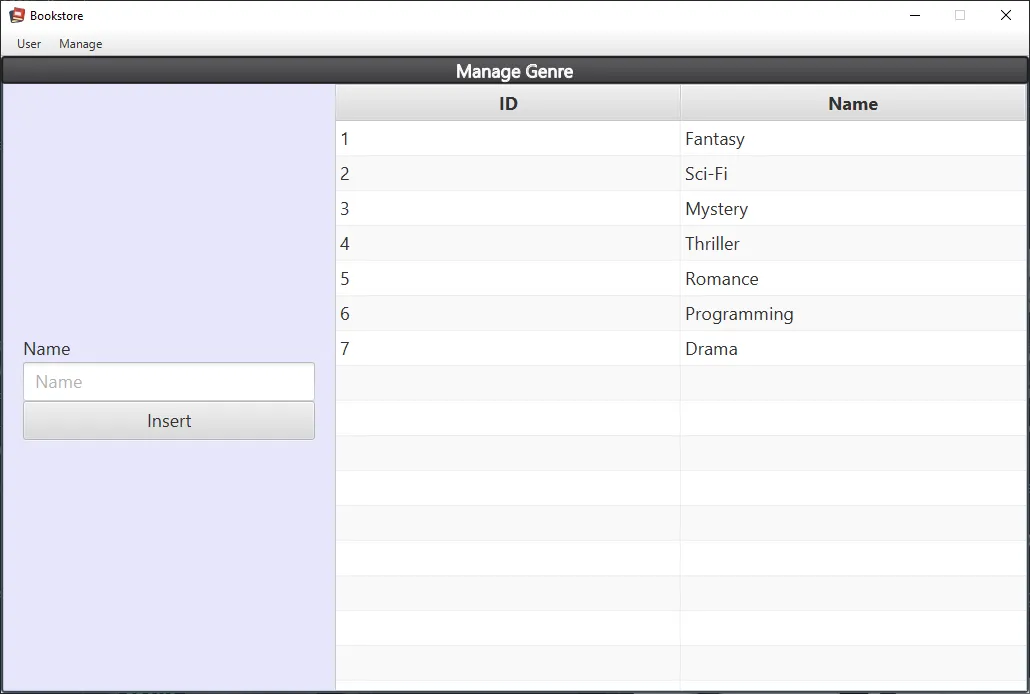Select the Drama genre entry
The height and width of the screenshot is (694, 1030).
click(x=711, y=349)
